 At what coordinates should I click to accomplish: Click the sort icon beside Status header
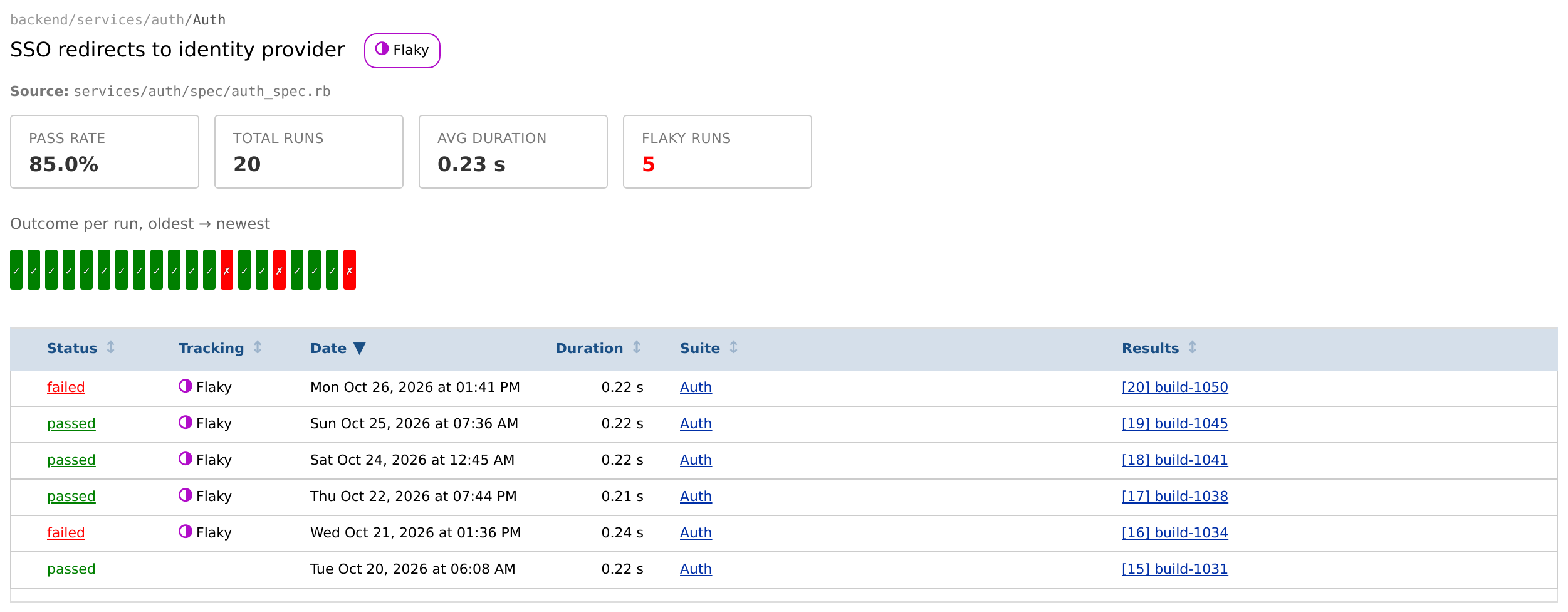111,347
